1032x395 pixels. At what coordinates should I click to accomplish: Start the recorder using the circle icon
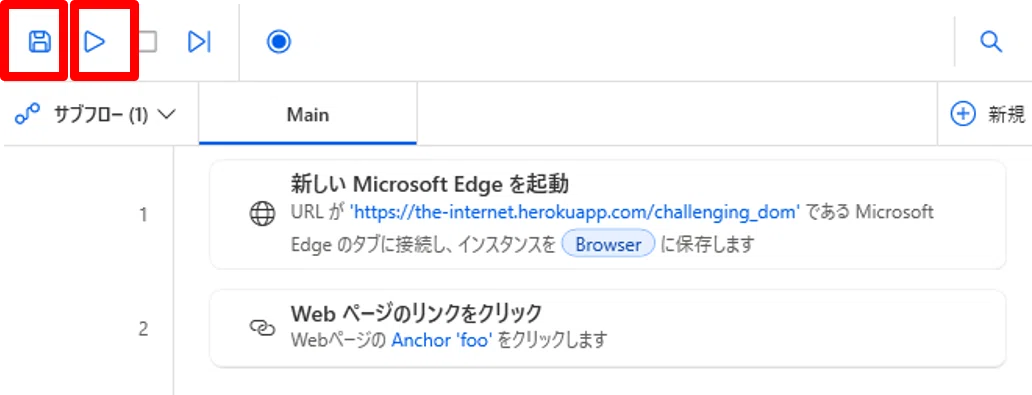[279, 41]
